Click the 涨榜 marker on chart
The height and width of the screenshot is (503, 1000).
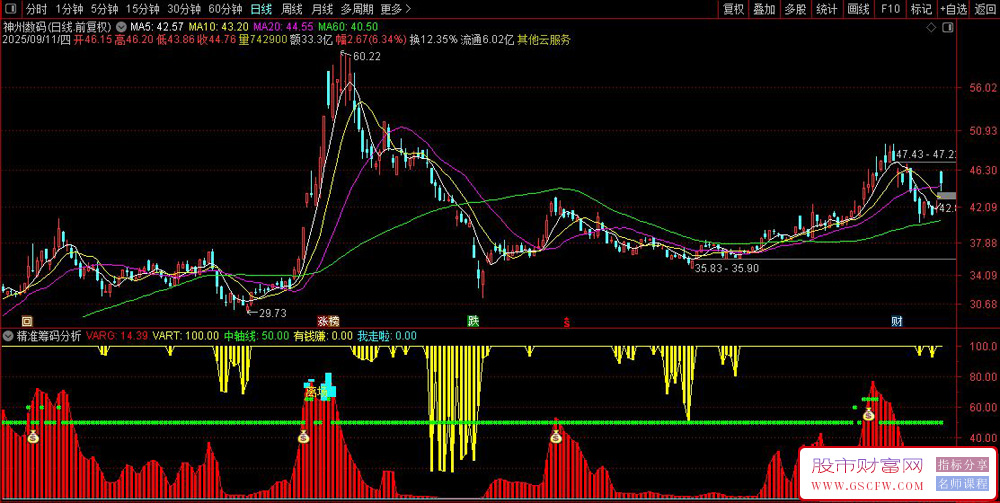pyautogui.click(x=328, y=321)
